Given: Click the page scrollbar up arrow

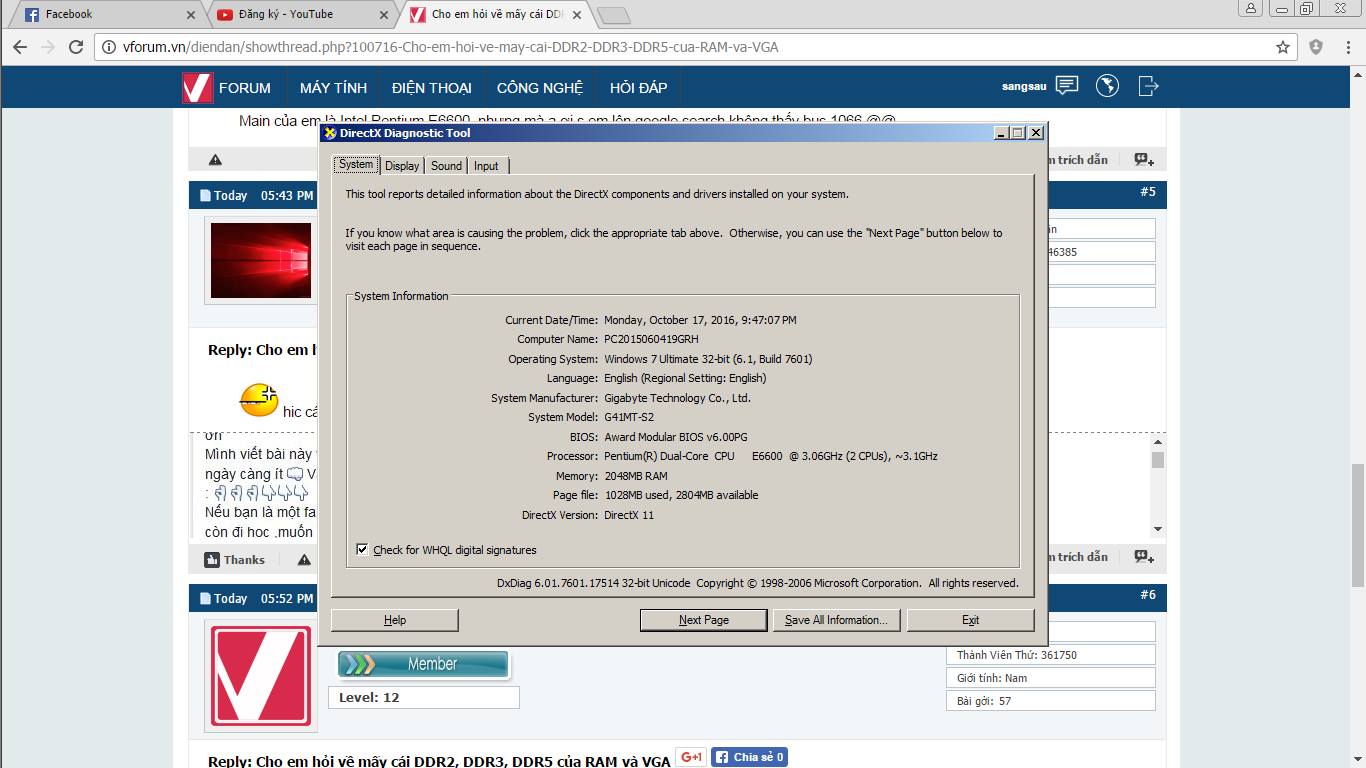Looking at the screenshot, I should 1358,73.
